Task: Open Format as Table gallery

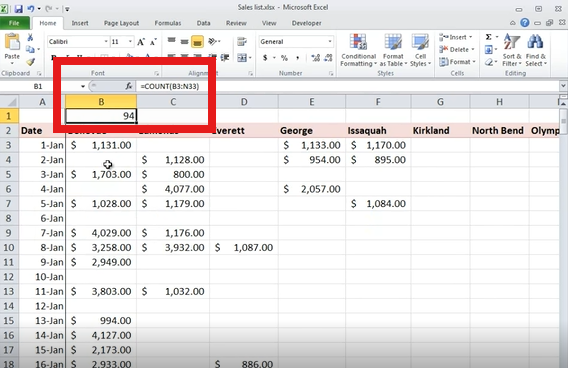Action: coord(393,50)
